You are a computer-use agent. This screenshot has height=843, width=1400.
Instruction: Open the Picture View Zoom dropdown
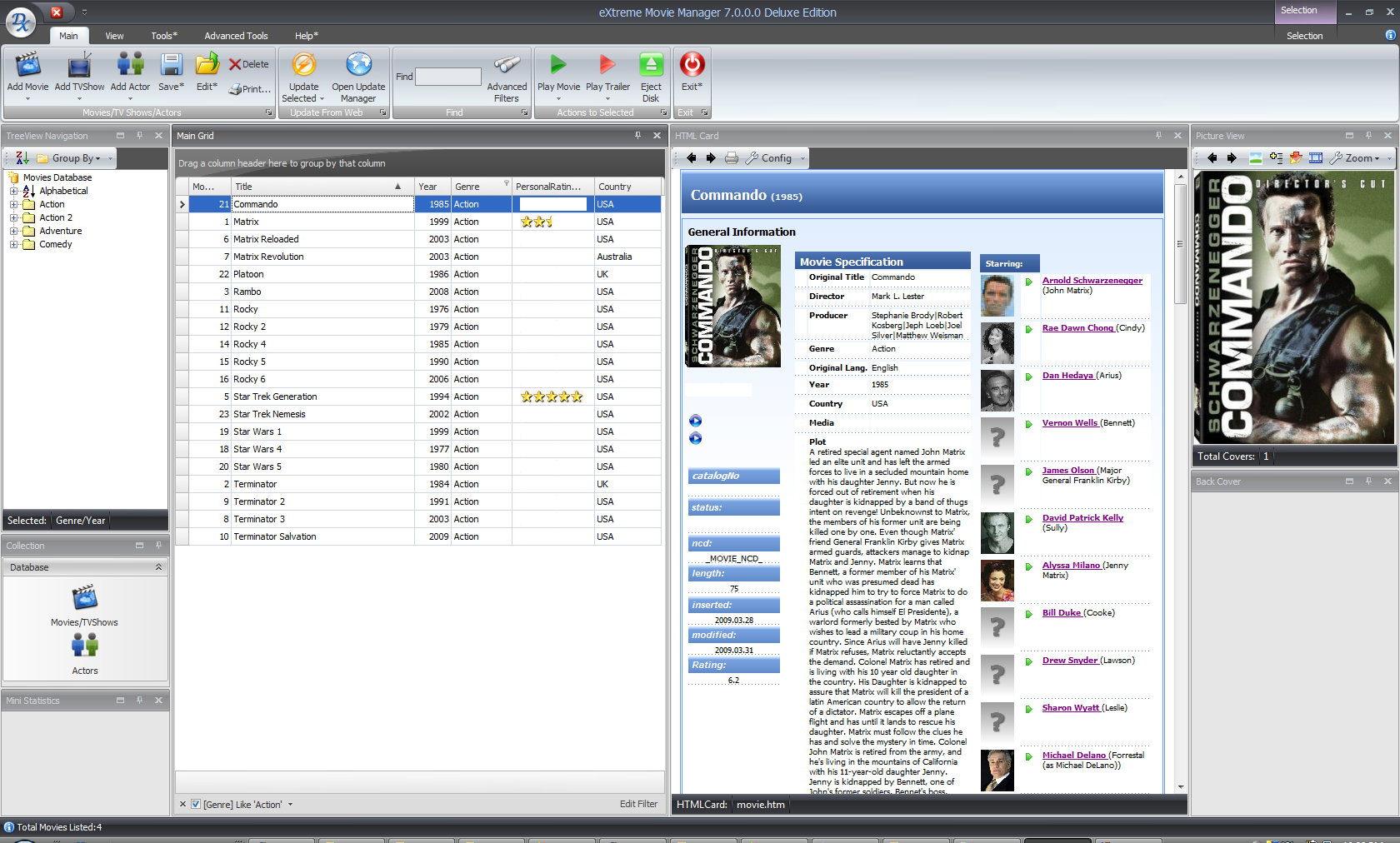point(1359,158)
